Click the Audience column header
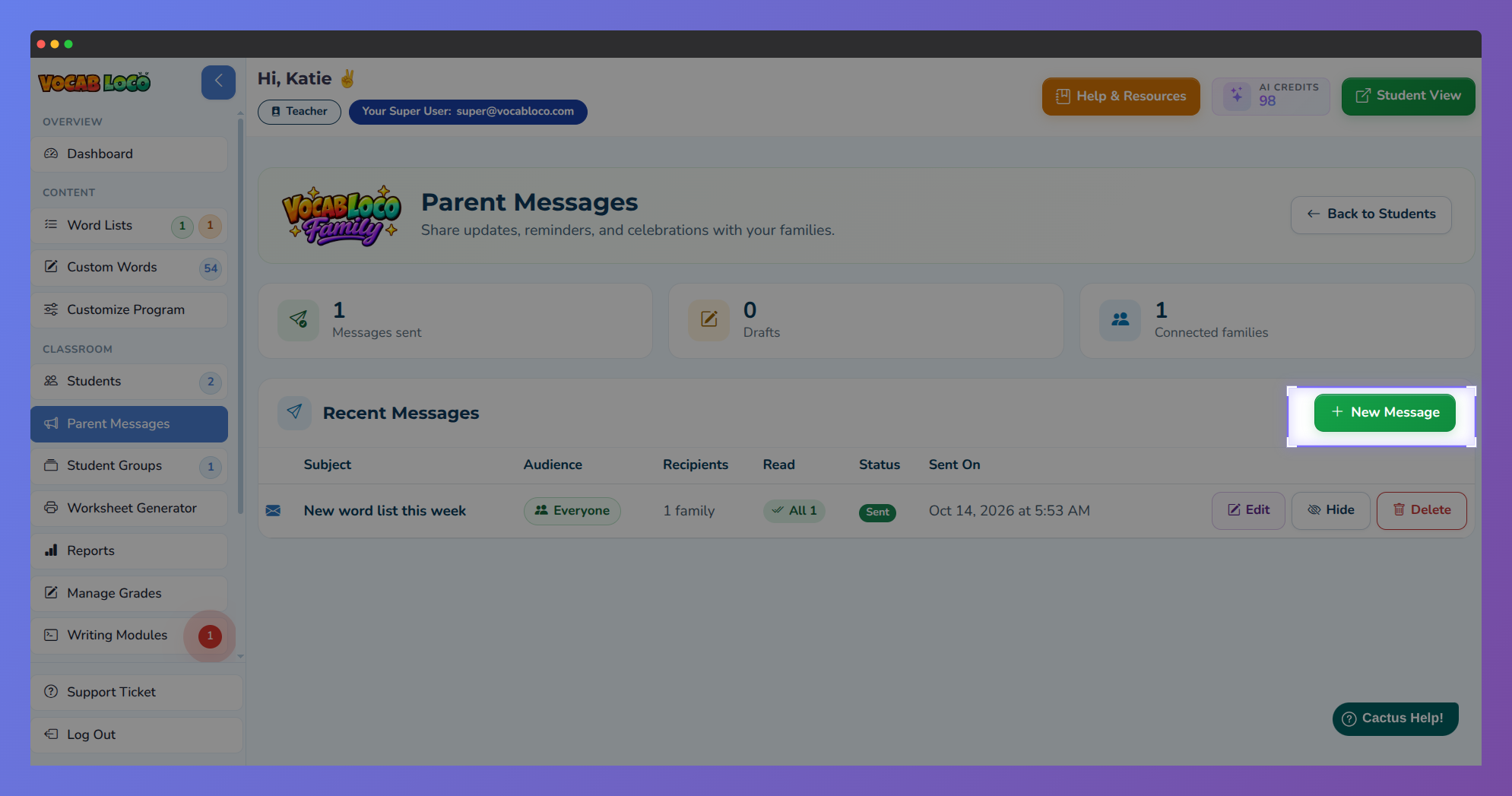This screenshot has width=1512, height=796. tap(553, 465)
